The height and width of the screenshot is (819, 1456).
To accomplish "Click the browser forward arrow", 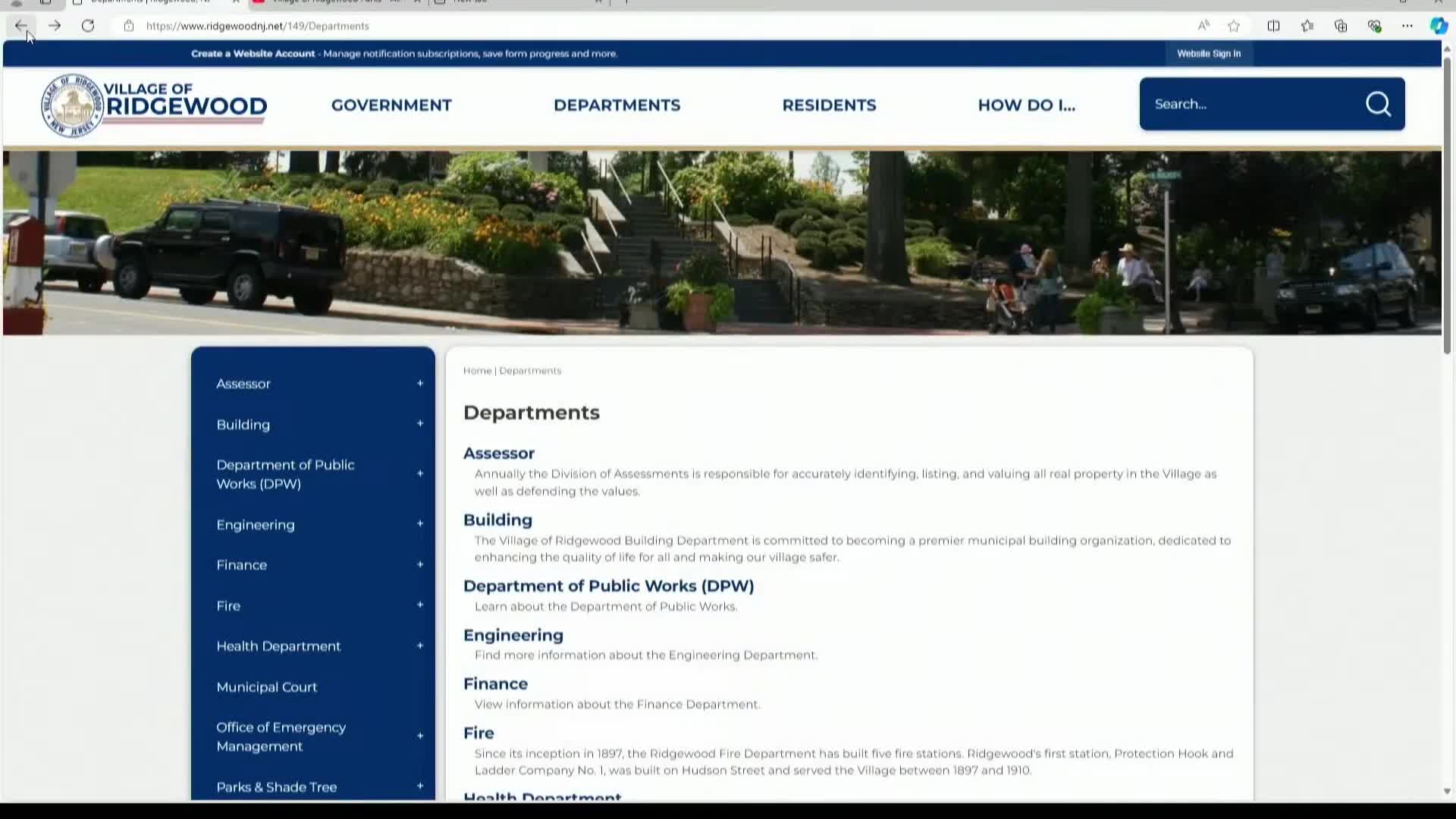I will pos(55,26).
